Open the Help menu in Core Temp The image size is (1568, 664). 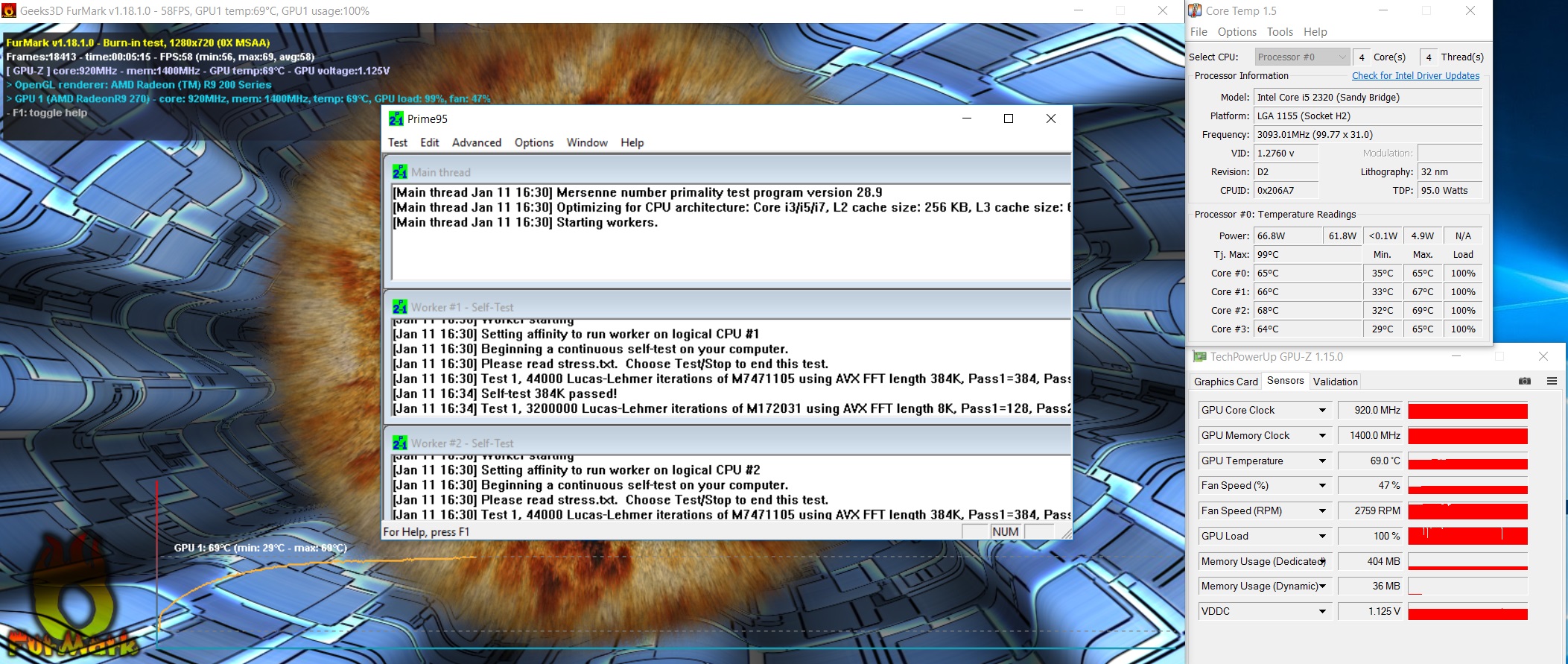click(x=1315, y=32)
